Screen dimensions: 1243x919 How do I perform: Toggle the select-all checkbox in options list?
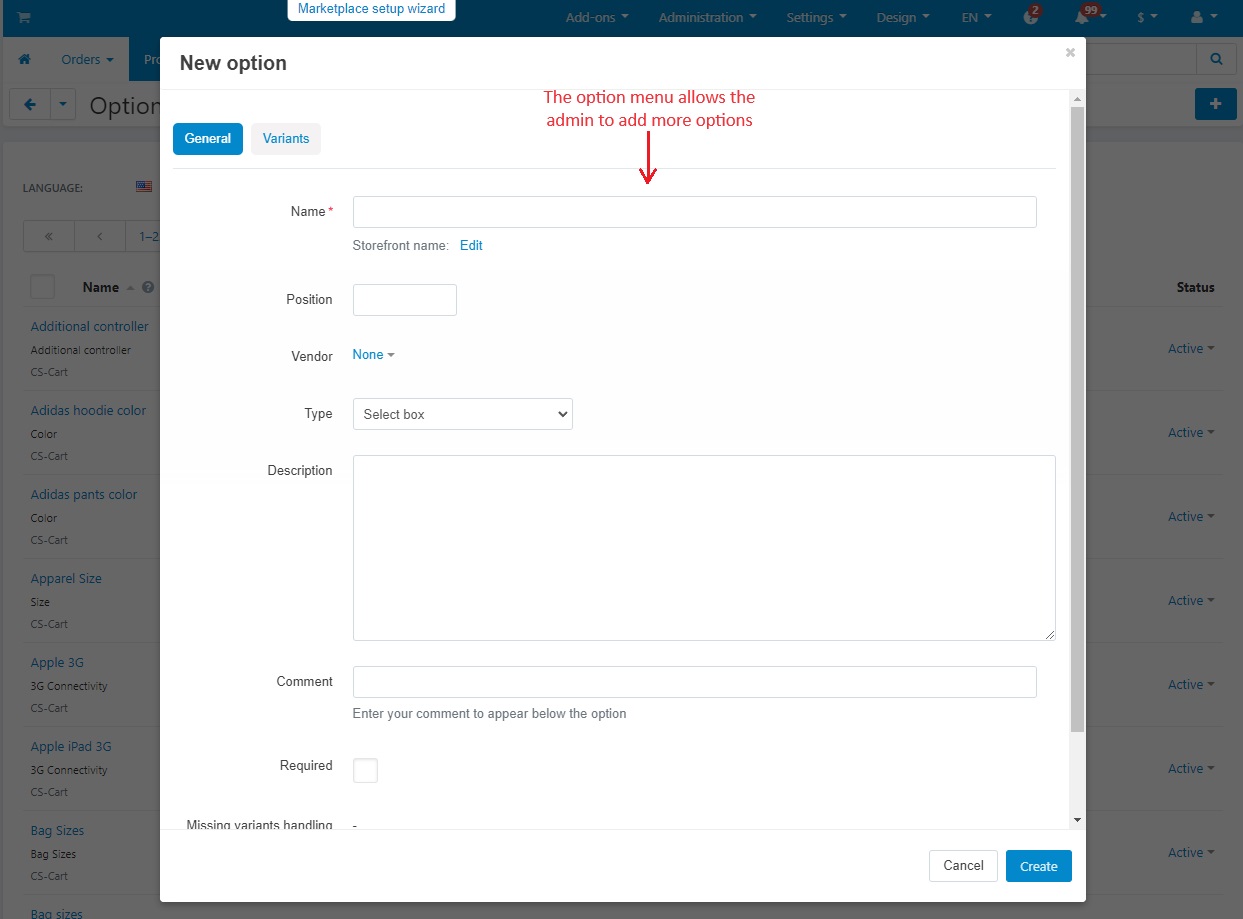pos(42,287)
